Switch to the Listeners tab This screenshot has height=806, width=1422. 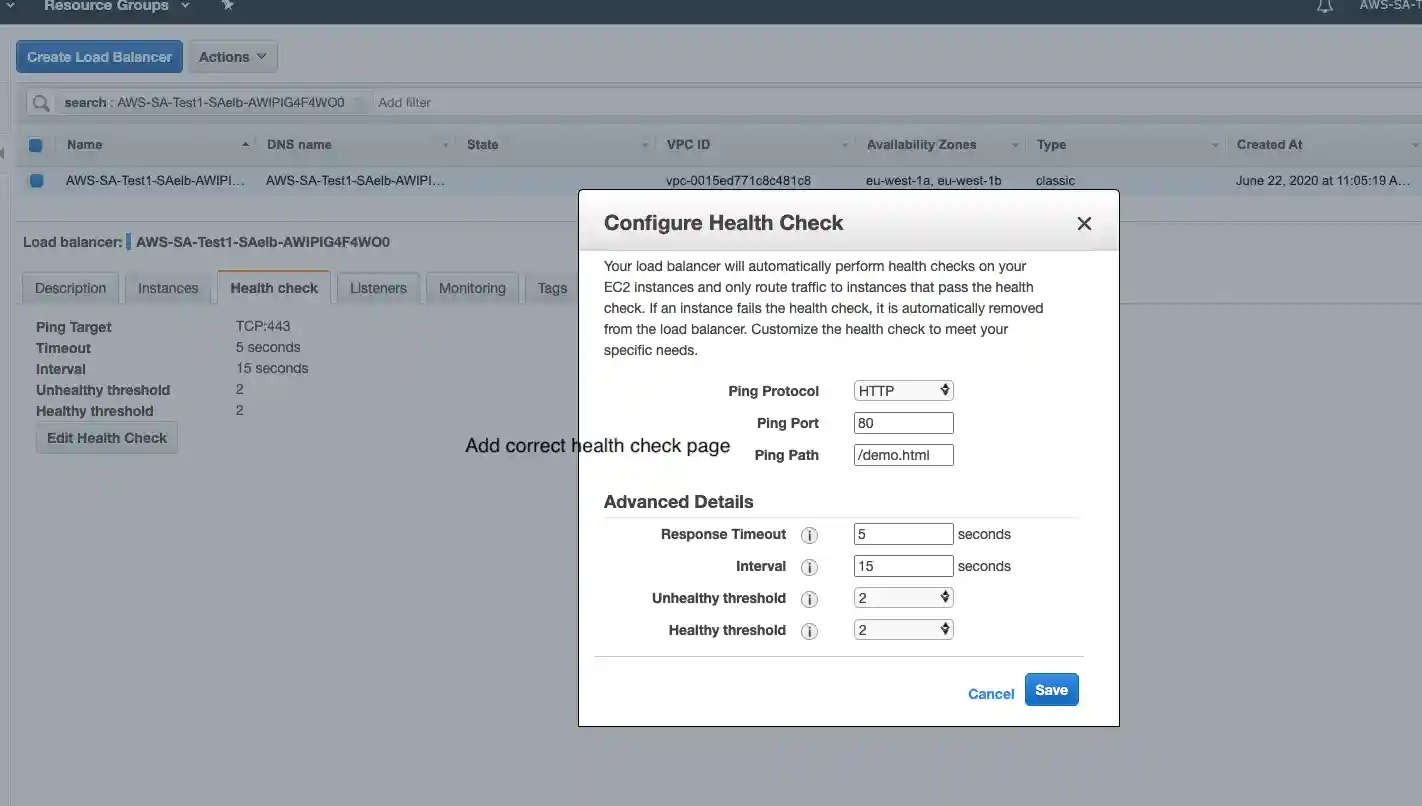(x=378, y=288)
